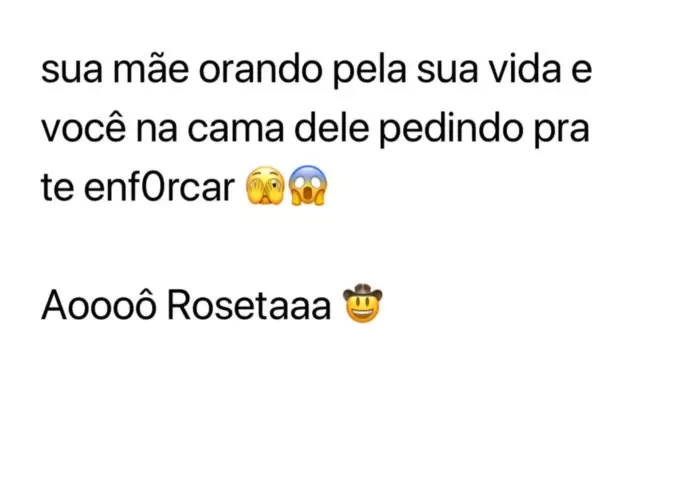
Task: Click the word "na" before "cama"
Action: click(157, 130)
